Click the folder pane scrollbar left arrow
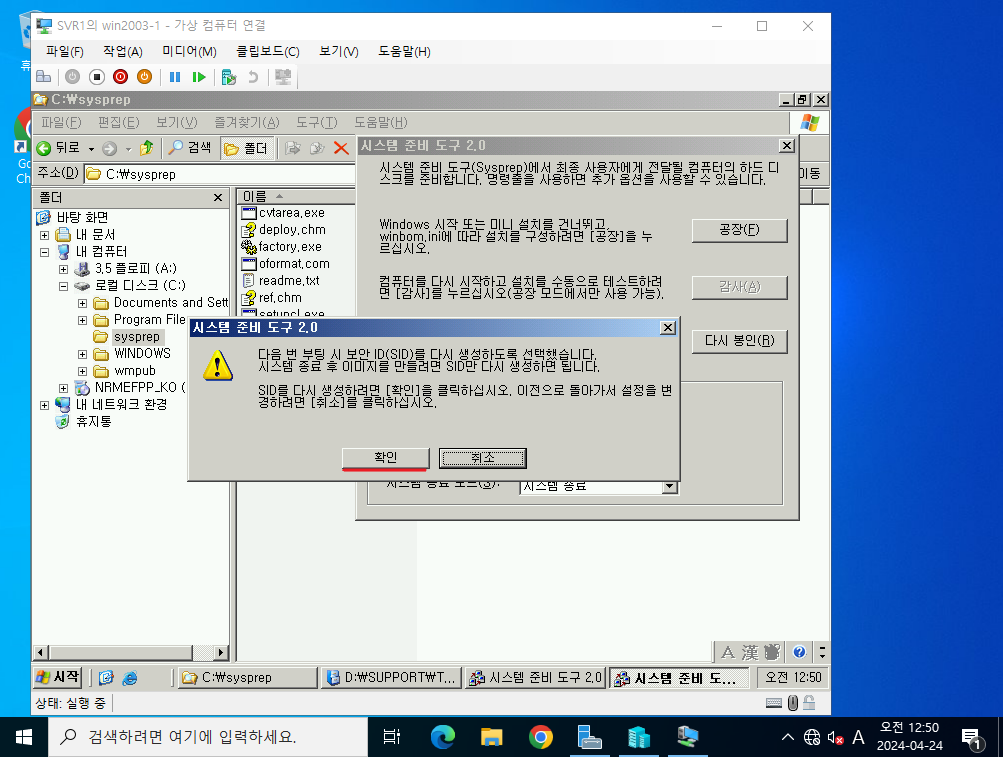This screenshot has height=757, width=1003. [x=41, y=653]
